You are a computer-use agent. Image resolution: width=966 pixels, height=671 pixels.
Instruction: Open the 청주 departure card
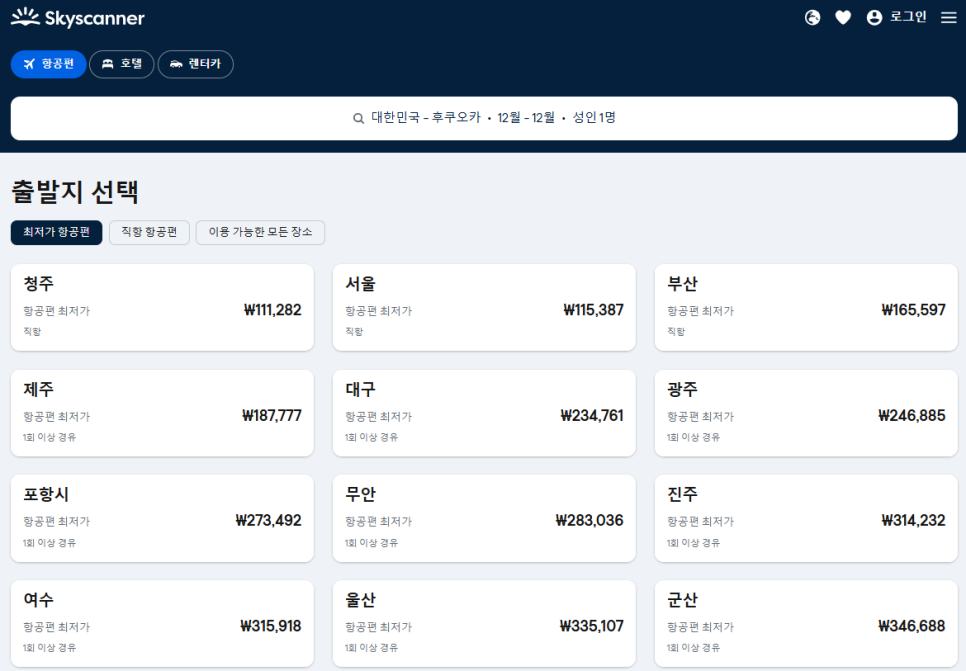(162, 307)
